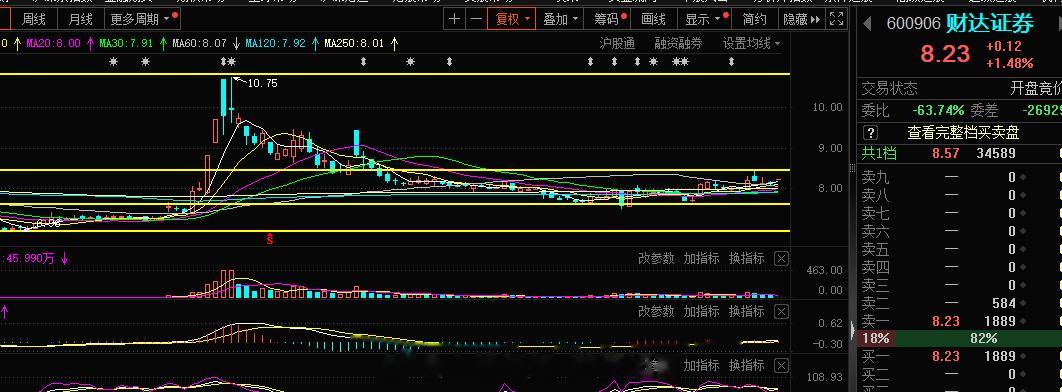Zoom out the chart with minus button

[476, 19]
